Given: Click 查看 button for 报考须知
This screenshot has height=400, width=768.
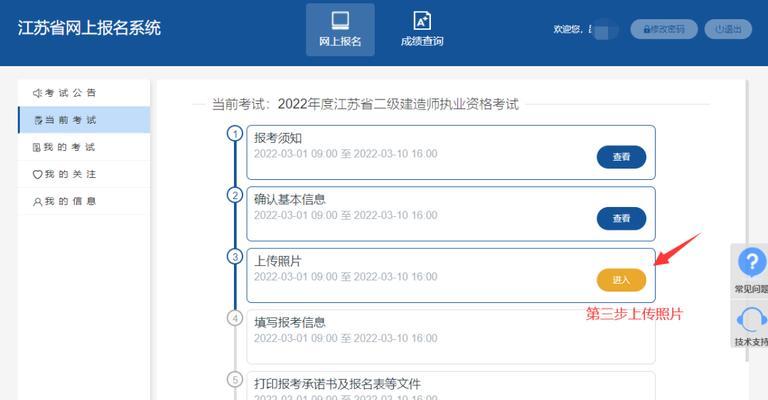Looking at the screenshot, I should (621, 157).
